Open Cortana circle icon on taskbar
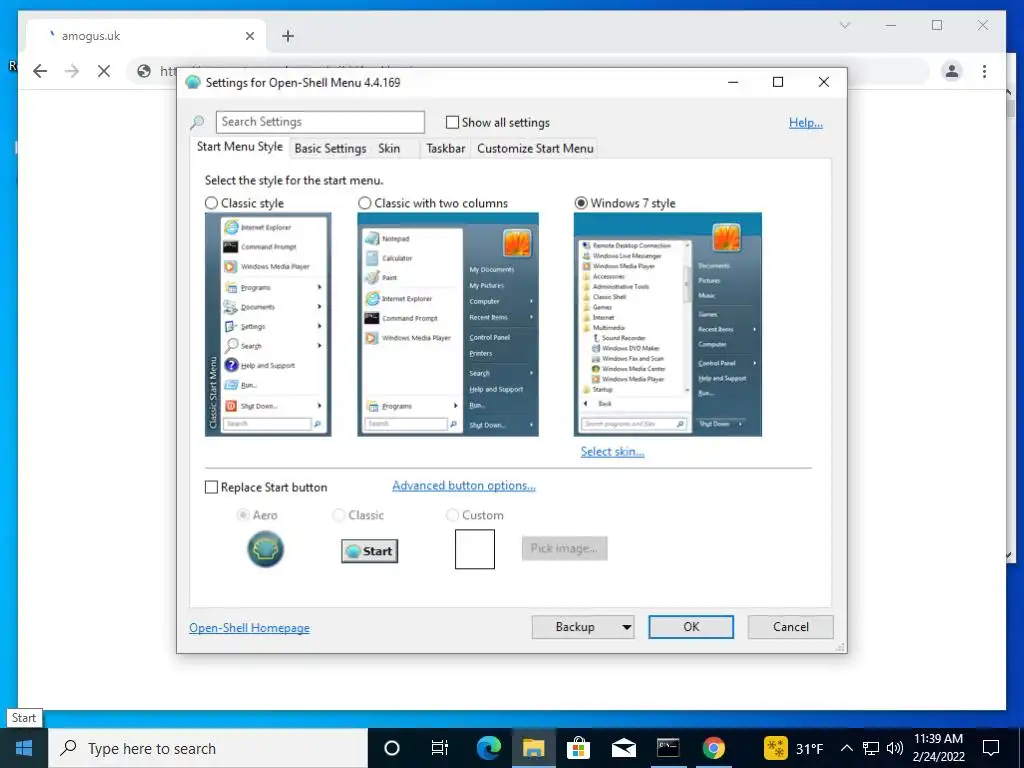 [x=392, y=748]
